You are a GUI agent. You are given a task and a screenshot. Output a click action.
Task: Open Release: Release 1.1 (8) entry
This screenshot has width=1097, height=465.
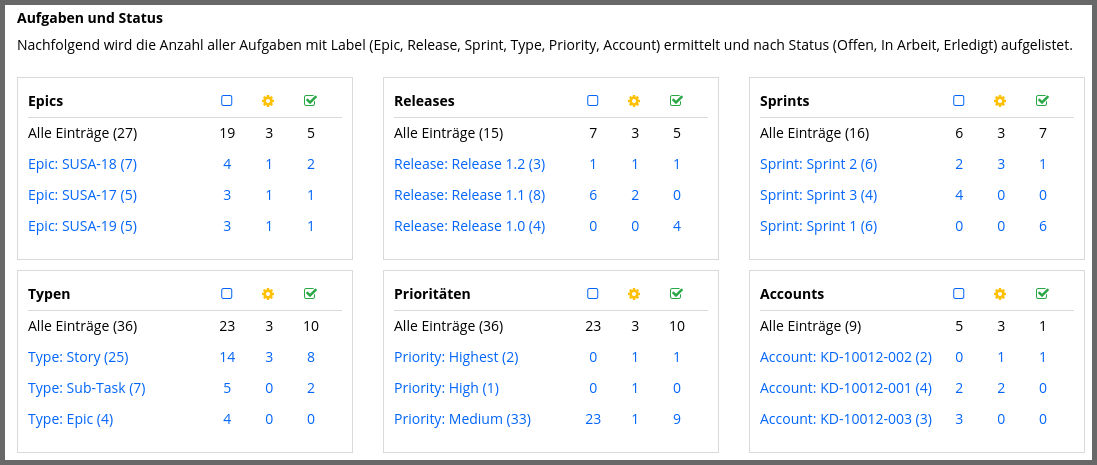(469, 195)
